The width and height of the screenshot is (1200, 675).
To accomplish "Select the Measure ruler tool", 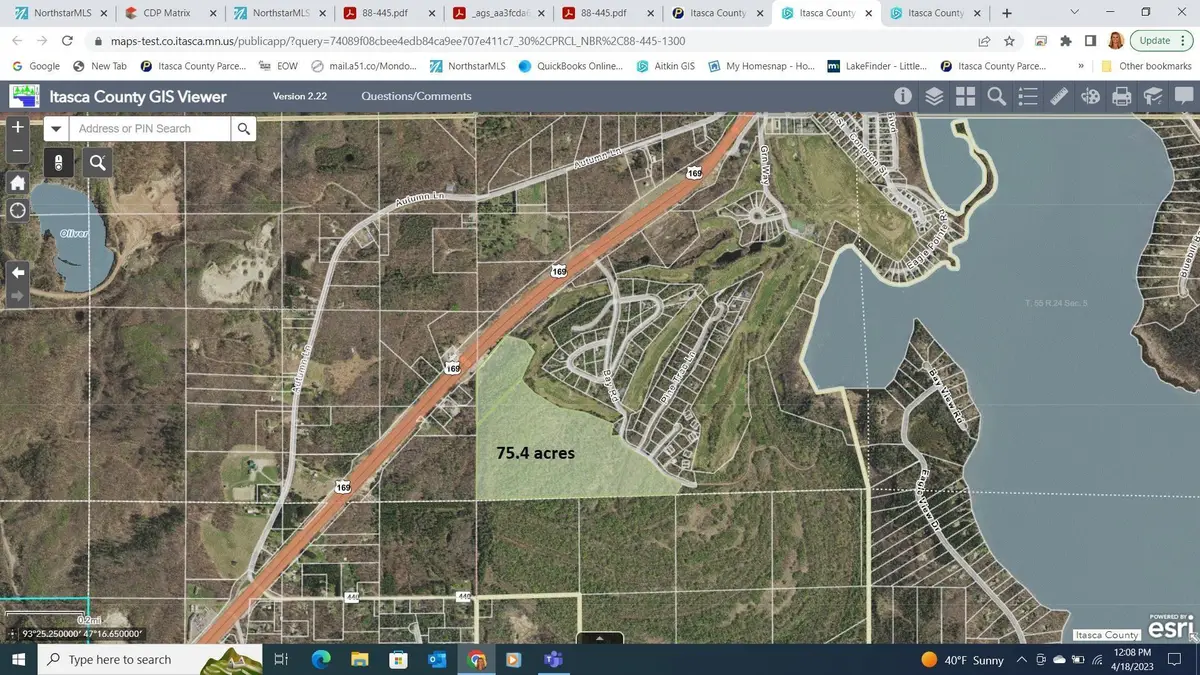I will (x=1059, y=96).
